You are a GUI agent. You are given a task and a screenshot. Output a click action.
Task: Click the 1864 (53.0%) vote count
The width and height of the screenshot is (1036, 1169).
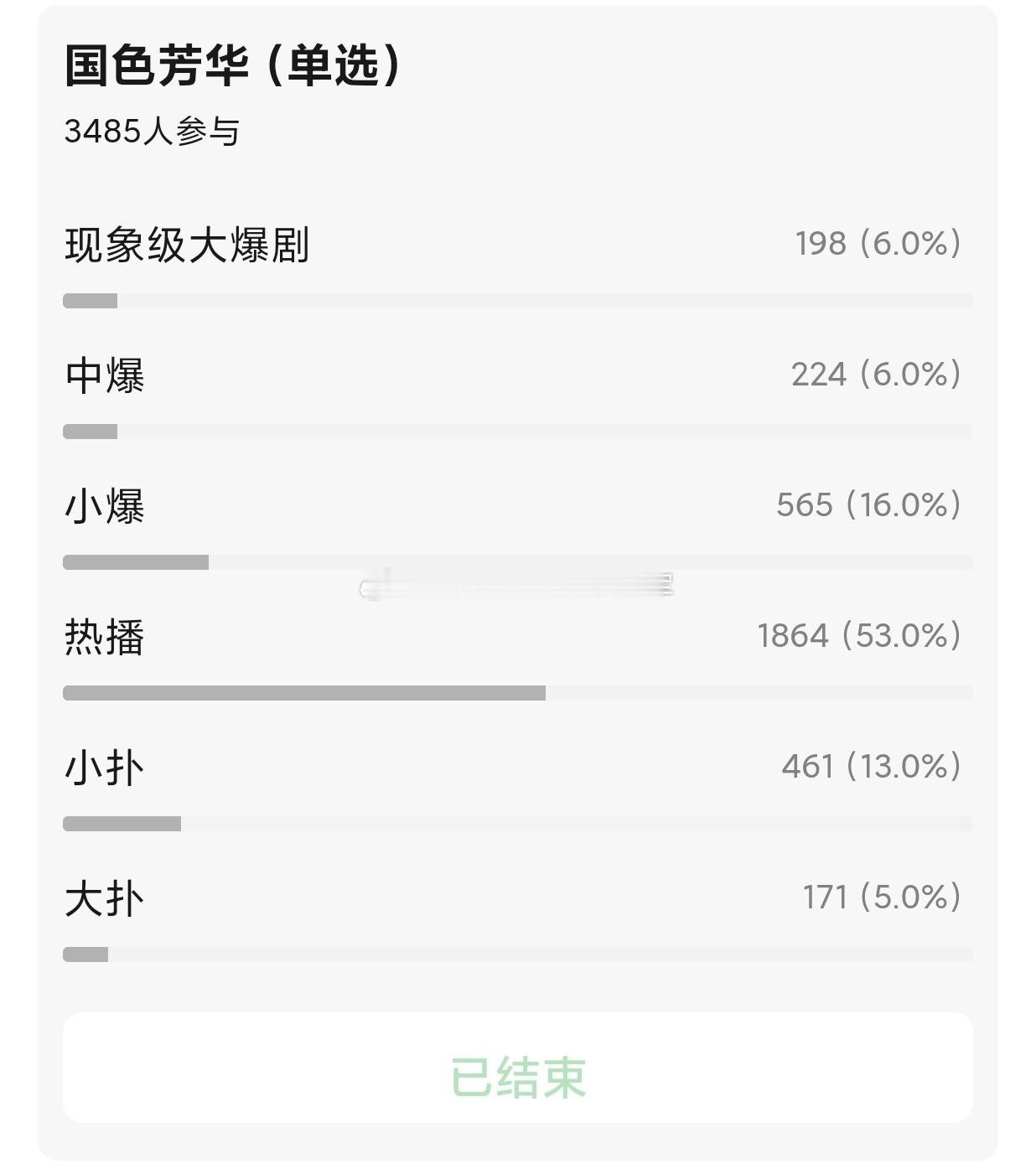click(x=859, y=636)
